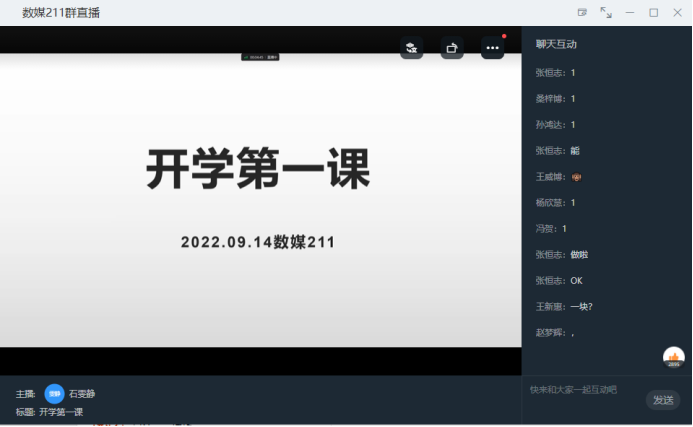Click the 聊天互动 chat panel header

pos(556,44)
